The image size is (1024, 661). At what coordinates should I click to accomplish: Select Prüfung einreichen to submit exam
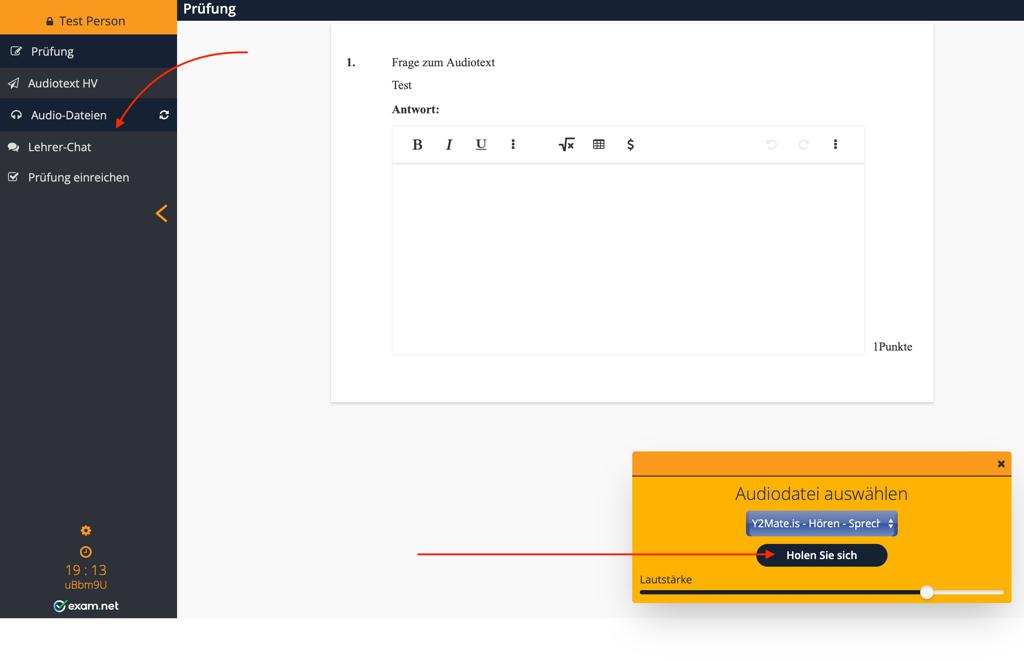click(x=78, y=177)
